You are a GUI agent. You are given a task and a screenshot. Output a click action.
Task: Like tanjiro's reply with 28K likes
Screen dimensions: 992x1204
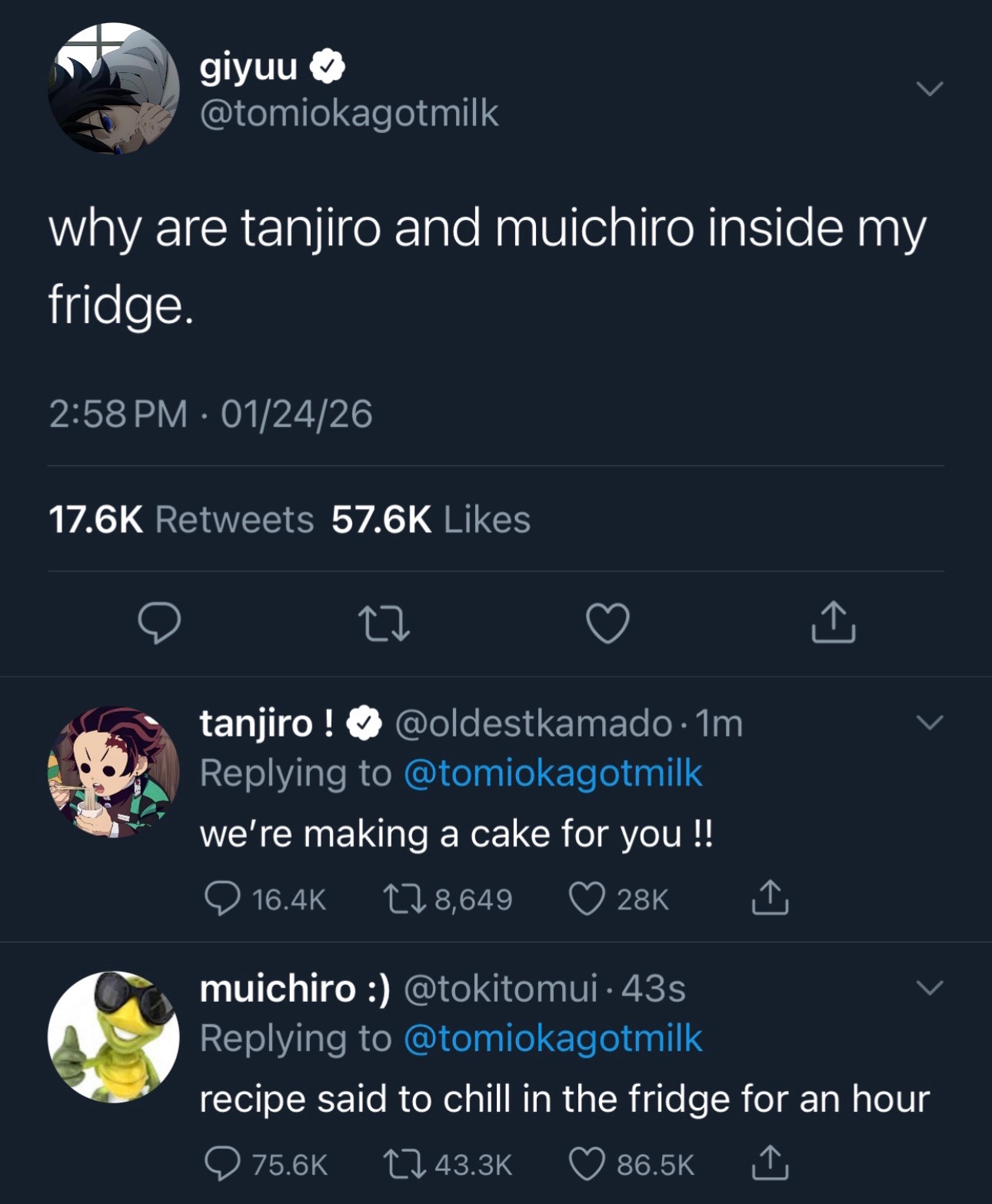pos(619,899)
